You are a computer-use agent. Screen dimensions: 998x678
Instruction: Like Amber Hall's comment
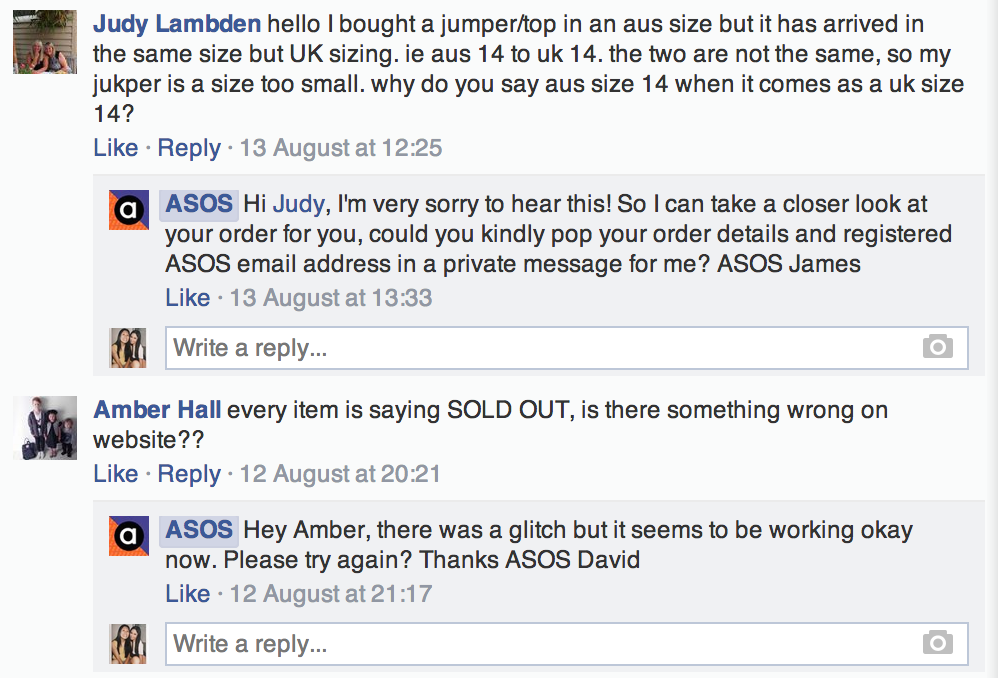pos(116,474)
